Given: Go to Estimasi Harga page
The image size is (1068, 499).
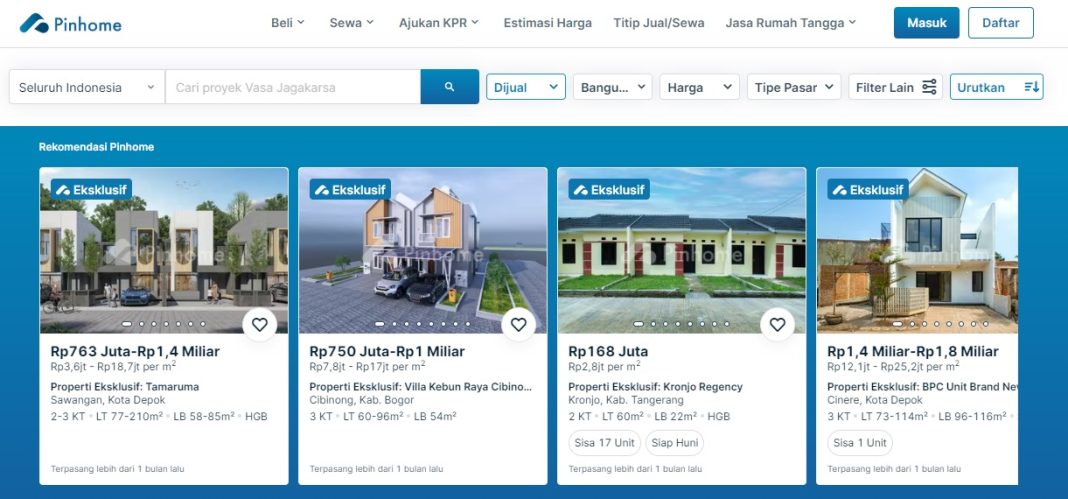Looking at the screenshot, I should (x=548, y=22).
